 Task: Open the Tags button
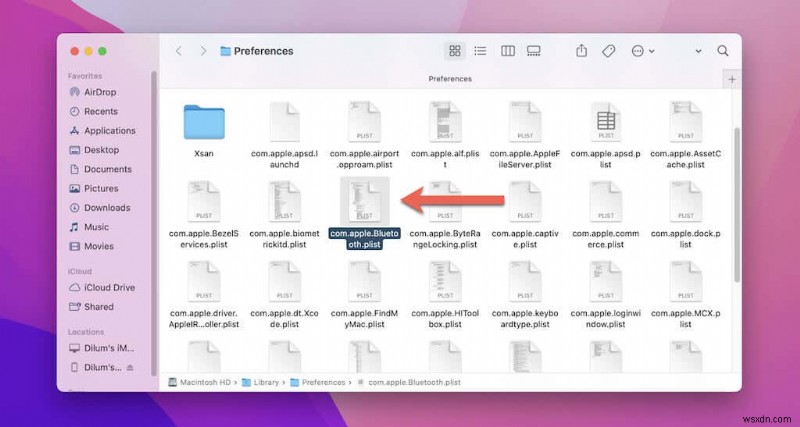608,51
